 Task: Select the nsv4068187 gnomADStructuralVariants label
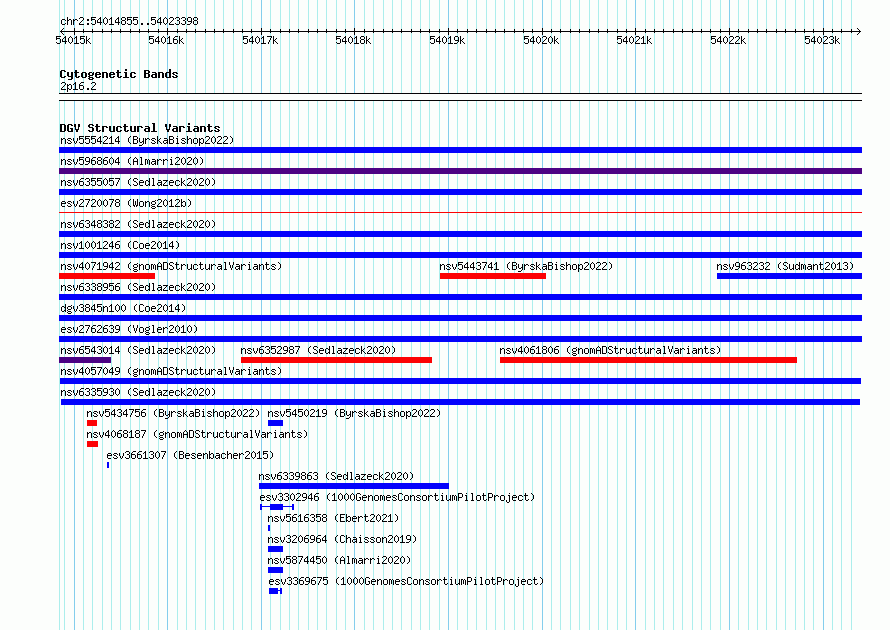[197, 434]
